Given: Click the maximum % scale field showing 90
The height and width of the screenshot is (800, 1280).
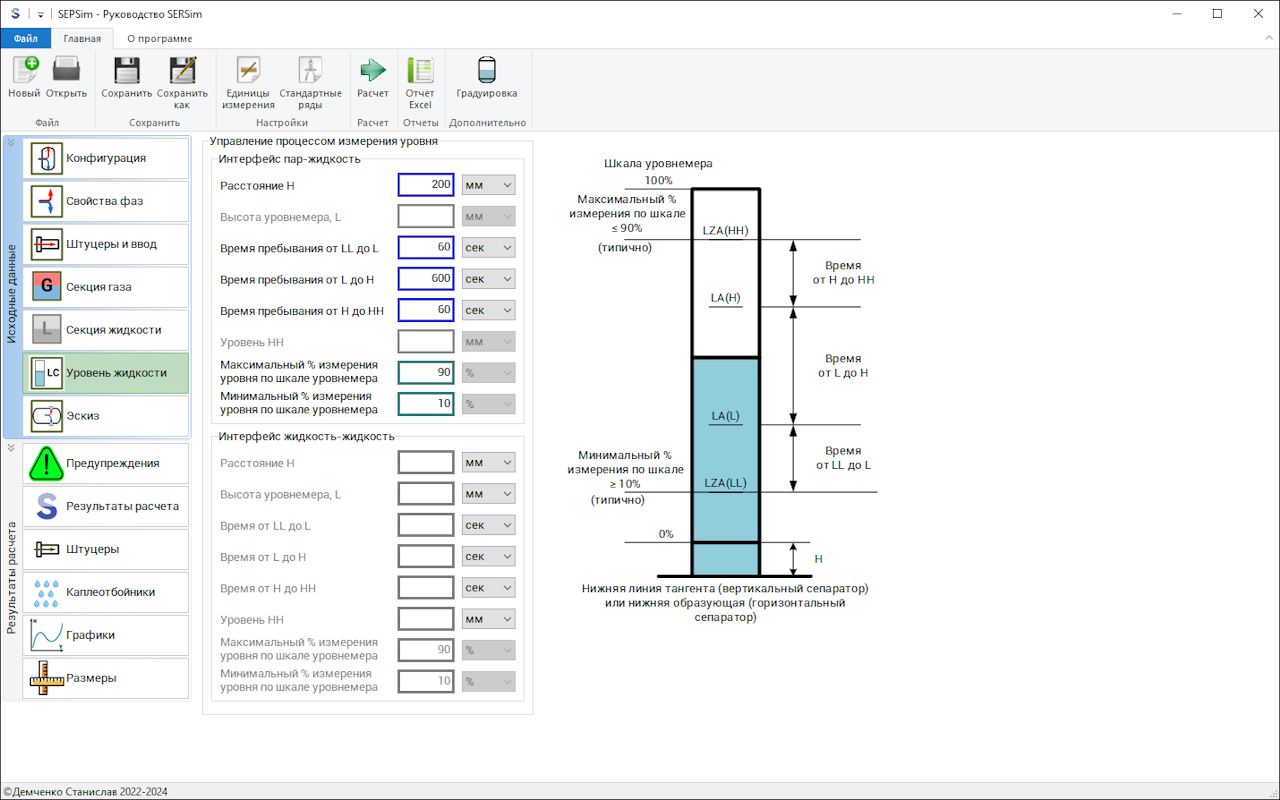Looking at the screenshot, I should 426,372.
